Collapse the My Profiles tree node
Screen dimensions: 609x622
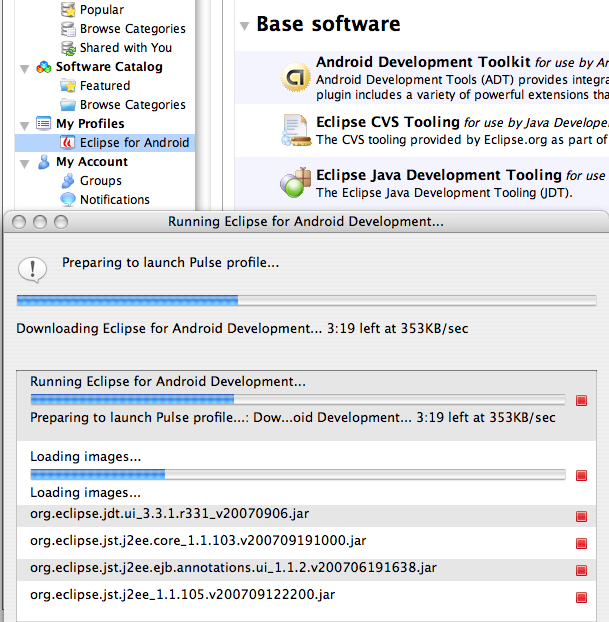pyautogui.click(x=25, y=126)
